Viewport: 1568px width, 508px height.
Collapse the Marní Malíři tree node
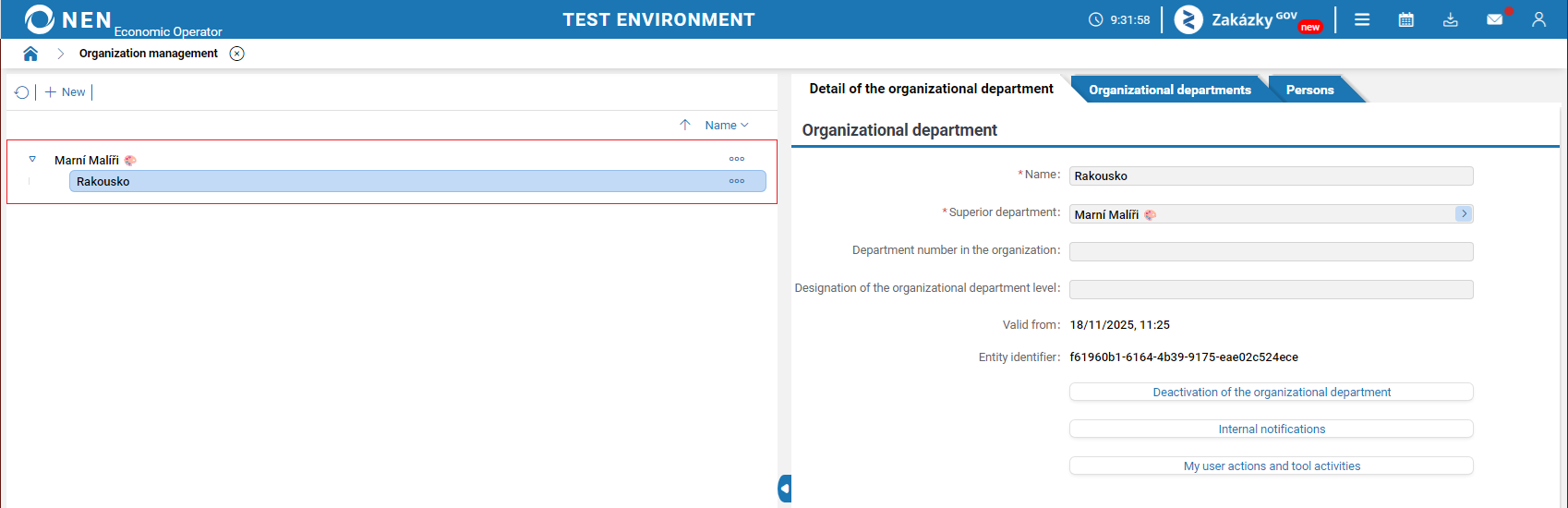coord(32,159)
